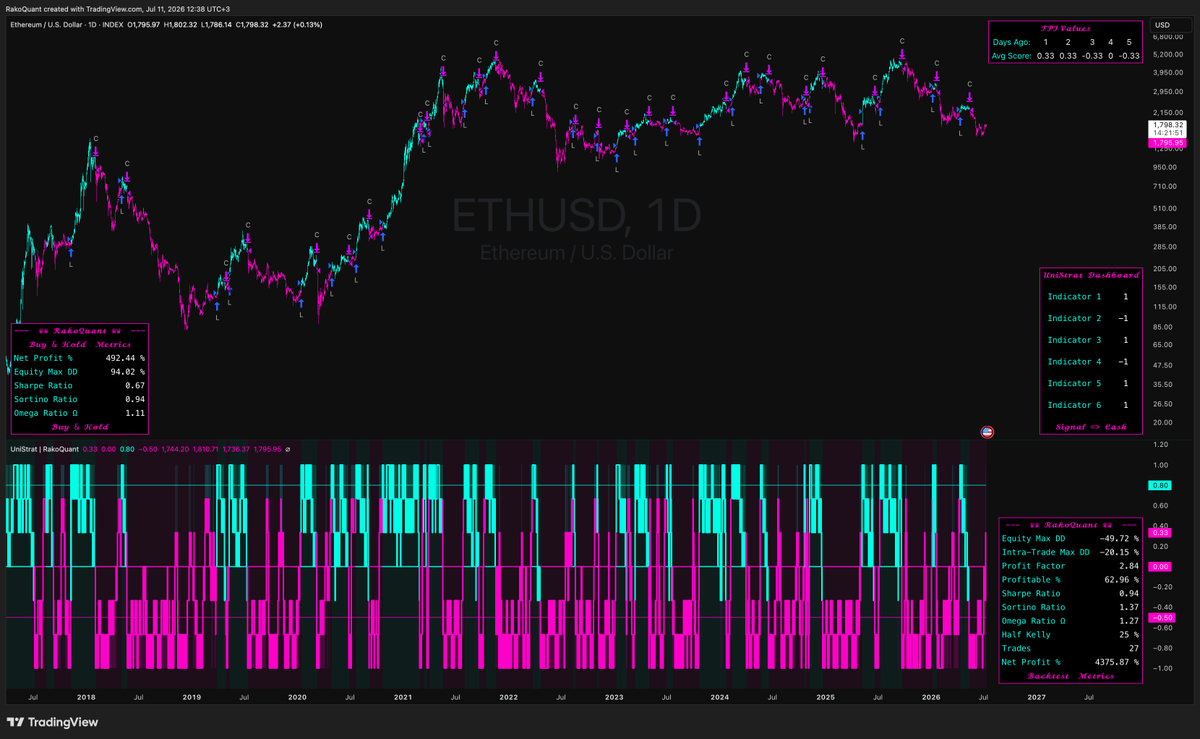
Task: Click the 2020 label on the time axis
Action: point(297,697)
